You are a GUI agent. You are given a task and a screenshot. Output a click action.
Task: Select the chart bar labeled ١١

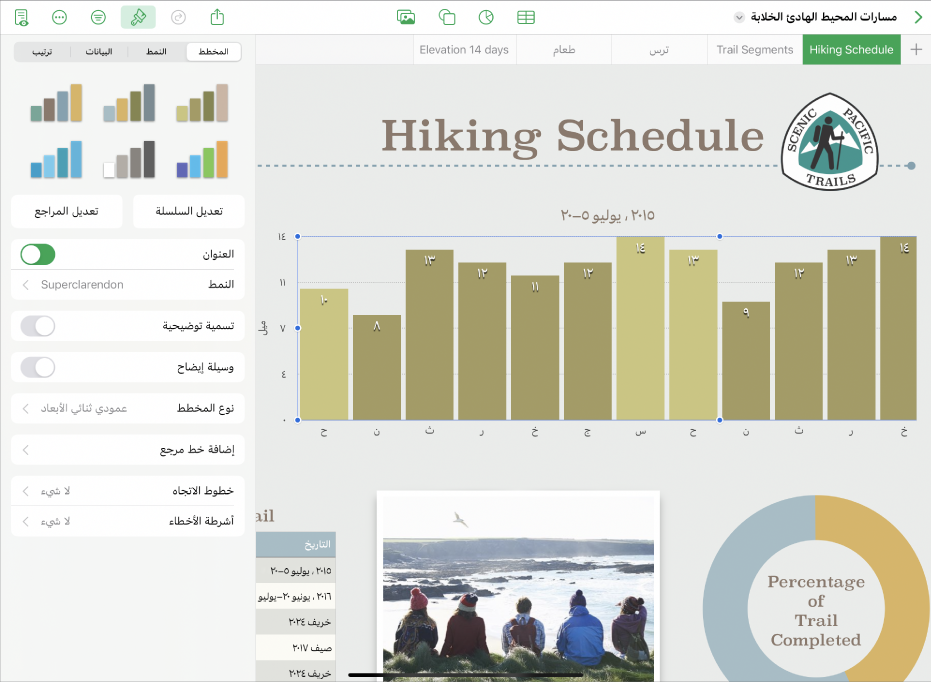pos(535,348)
